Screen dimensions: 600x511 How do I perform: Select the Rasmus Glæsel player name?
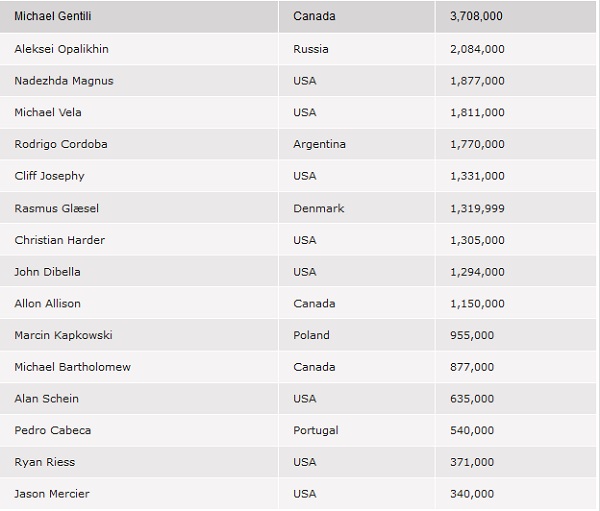(x=57, y=208)
